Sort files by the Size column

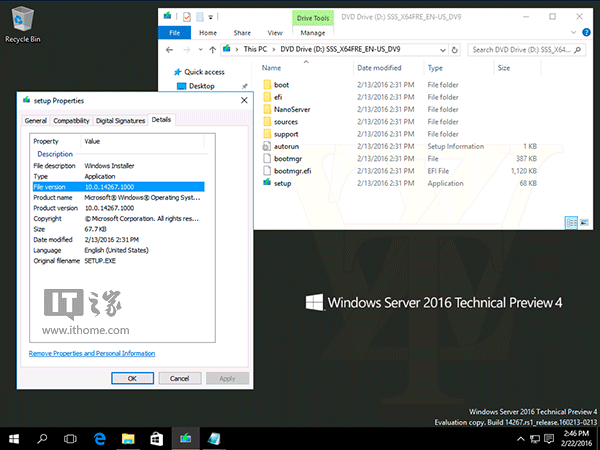504,68
